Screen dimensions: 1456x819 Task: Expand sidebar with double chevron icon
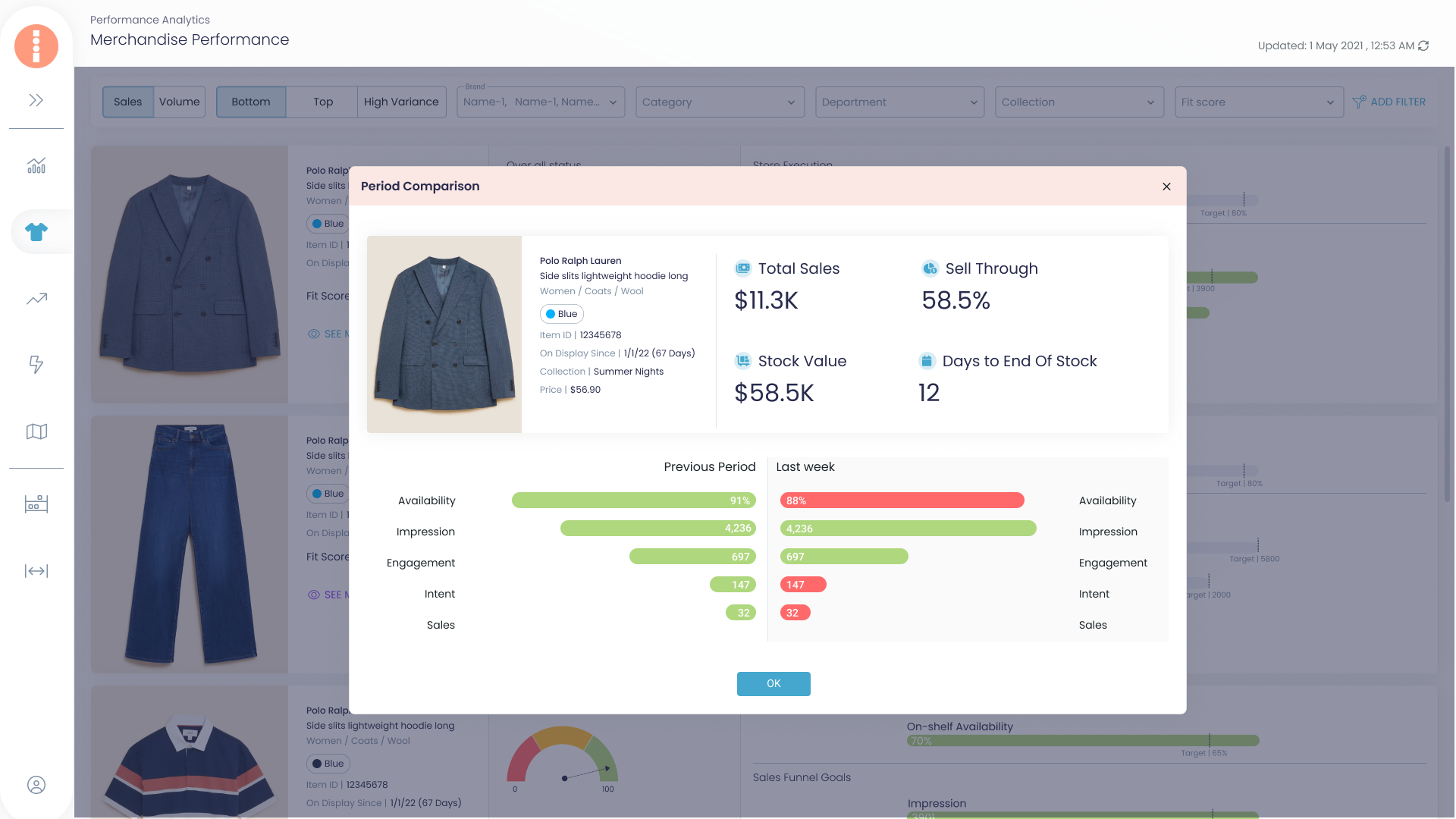[36, 100]
